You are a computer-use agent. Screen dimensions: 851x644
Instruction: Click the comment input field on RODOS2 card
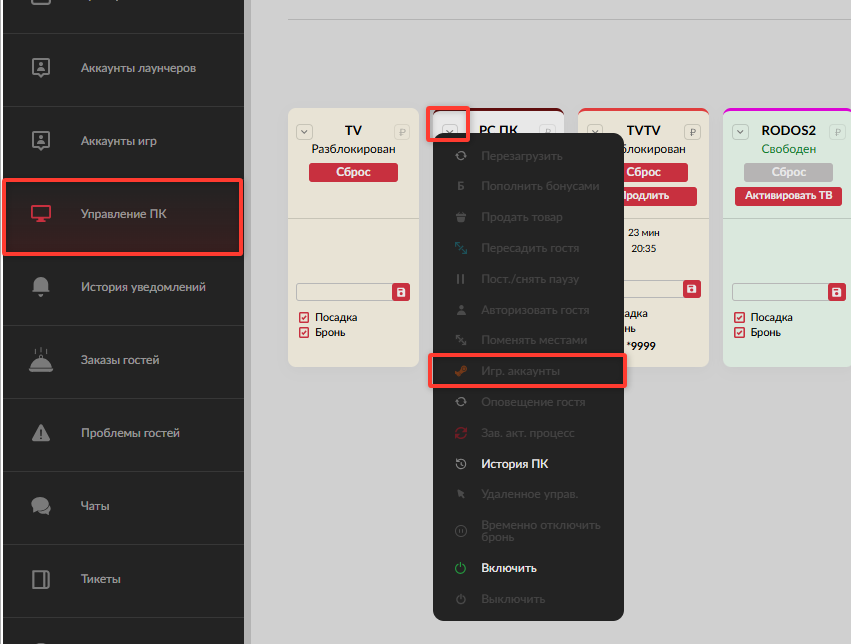click(x=780, y=292)
